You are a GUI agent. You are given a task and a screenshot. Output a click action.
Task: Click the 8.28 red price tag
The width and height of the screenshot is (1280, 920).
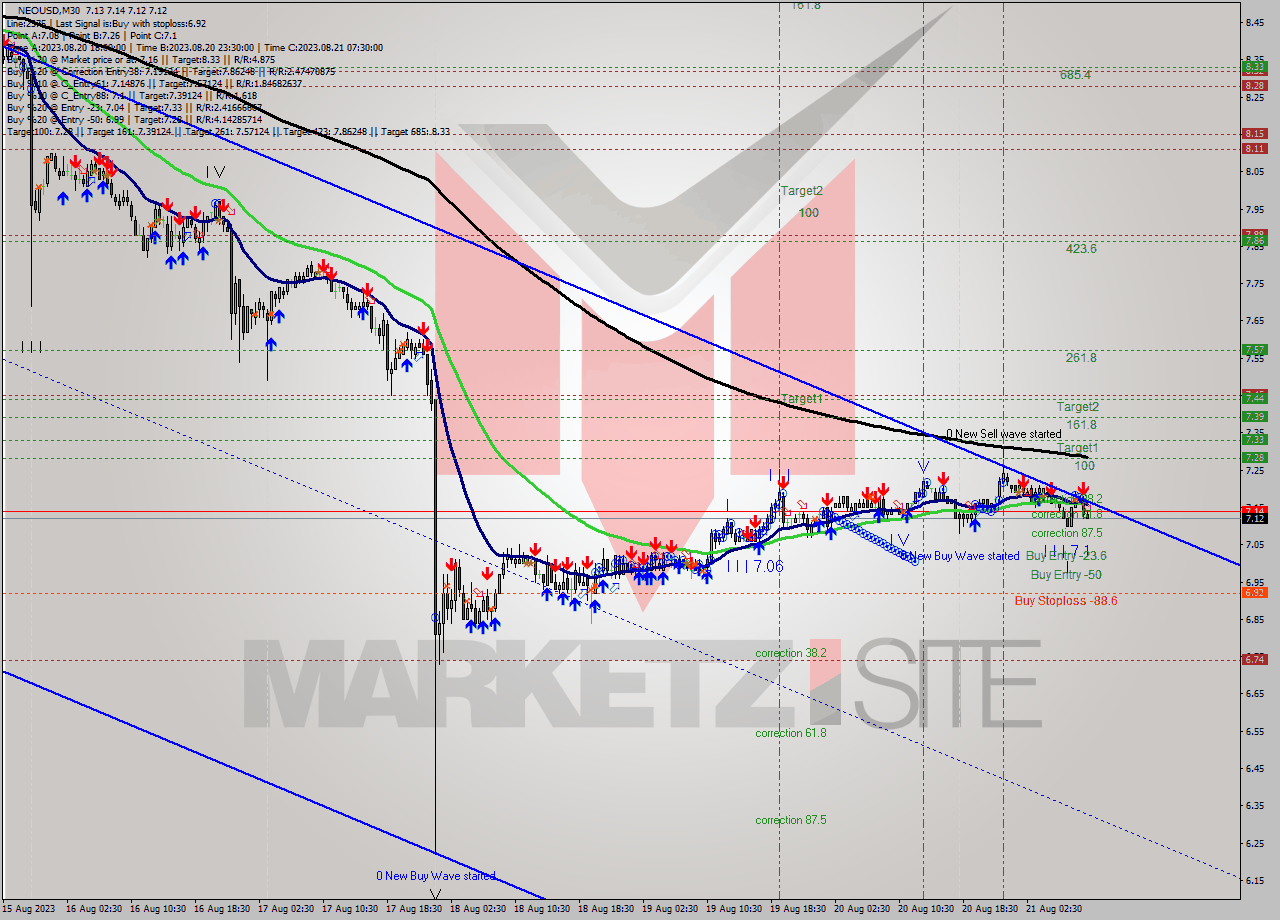1254,85
